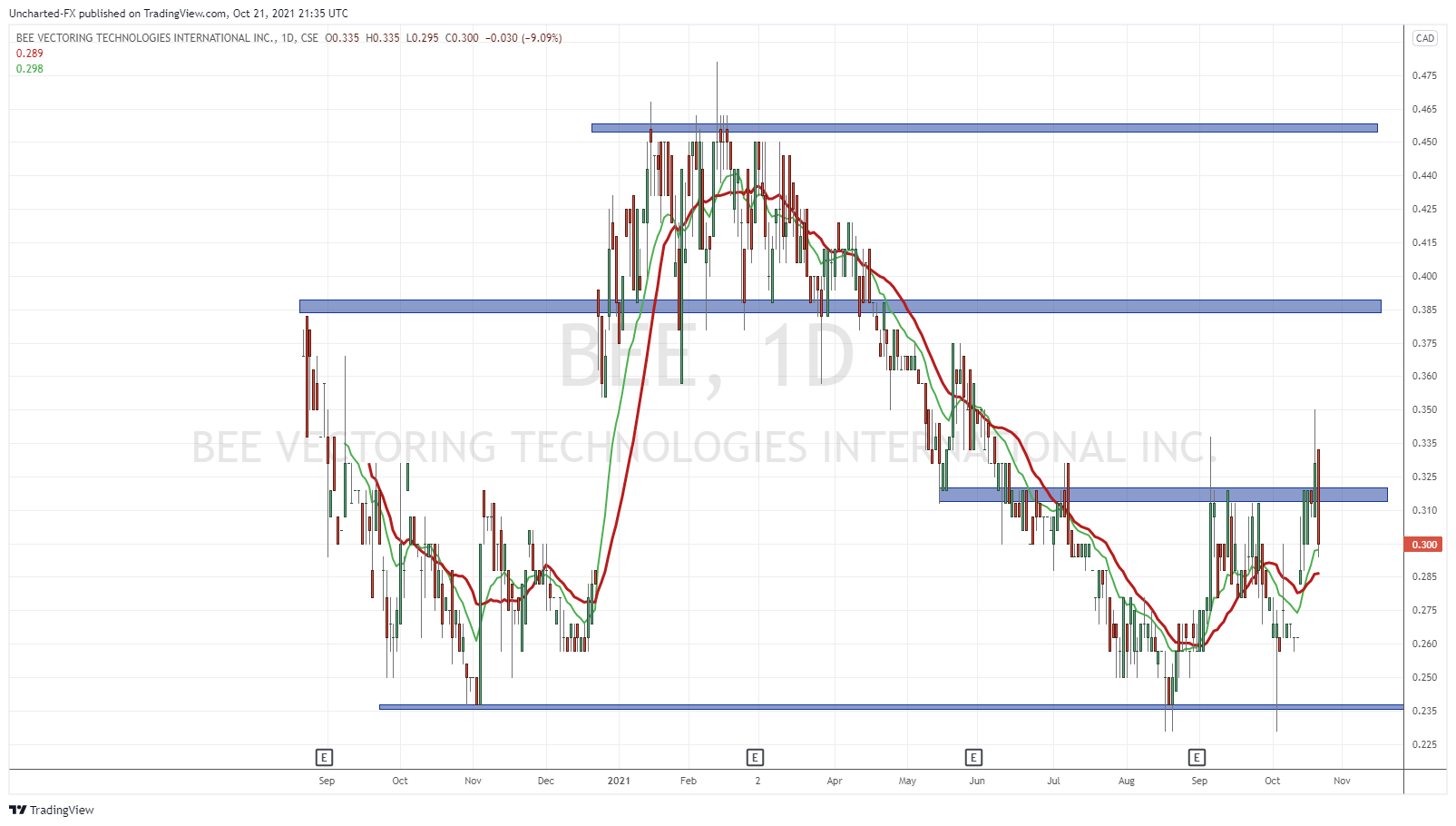
Task: Select the blue resistance zone near 0.455
Action: click(x=984, y=128)
